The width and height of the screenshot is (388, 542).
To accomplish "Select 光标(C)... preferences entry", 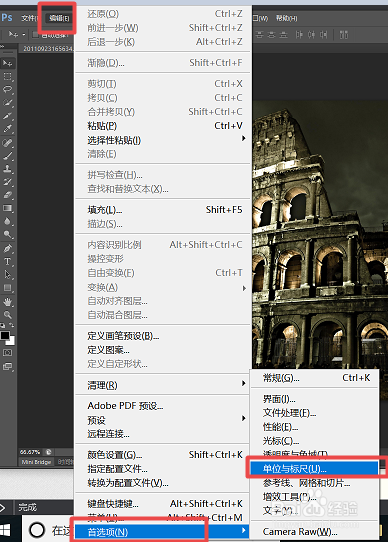I will [x=314, y=441].
